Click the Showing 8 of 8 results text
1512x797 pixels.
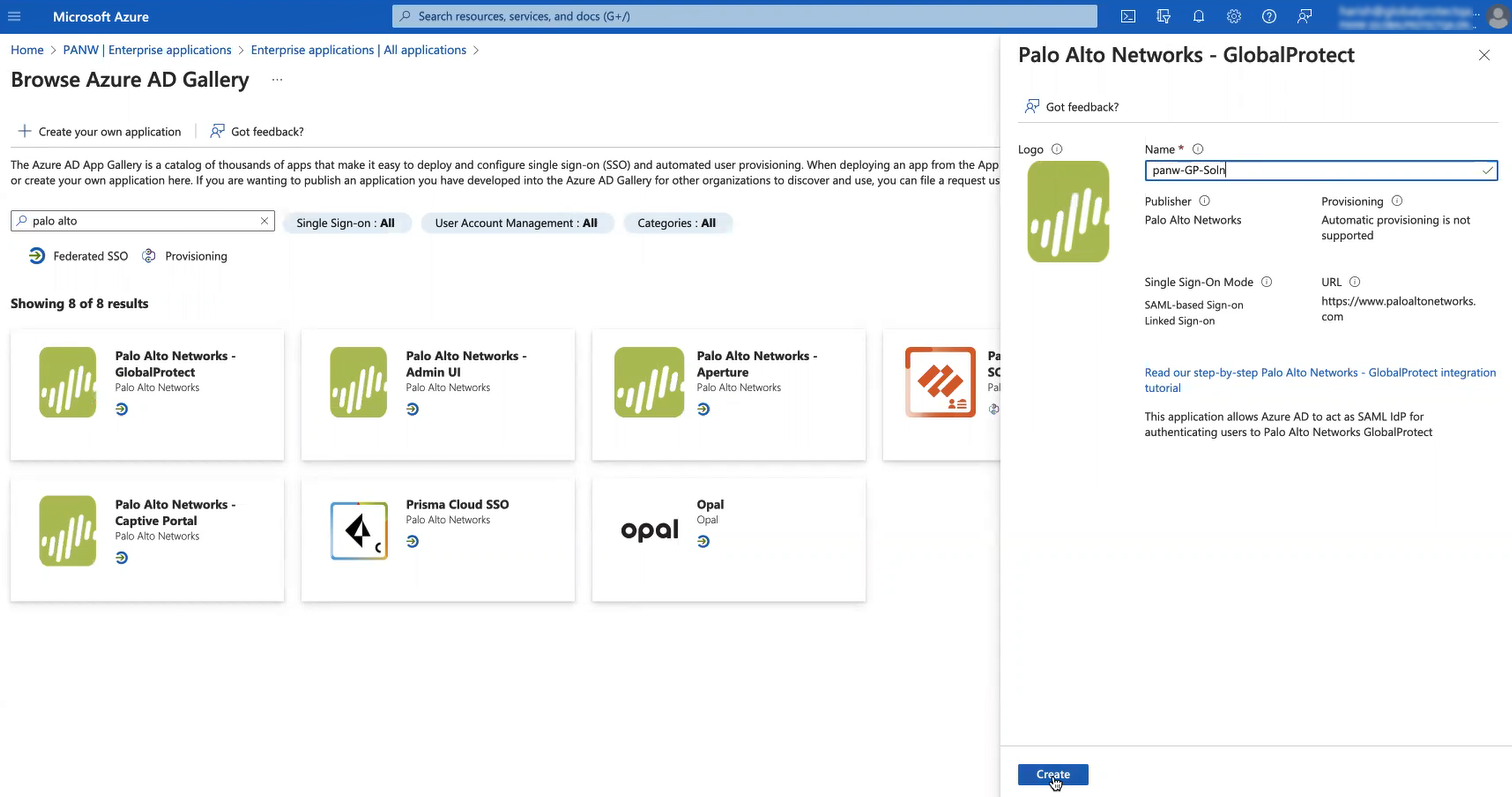(x=79, y=303)
